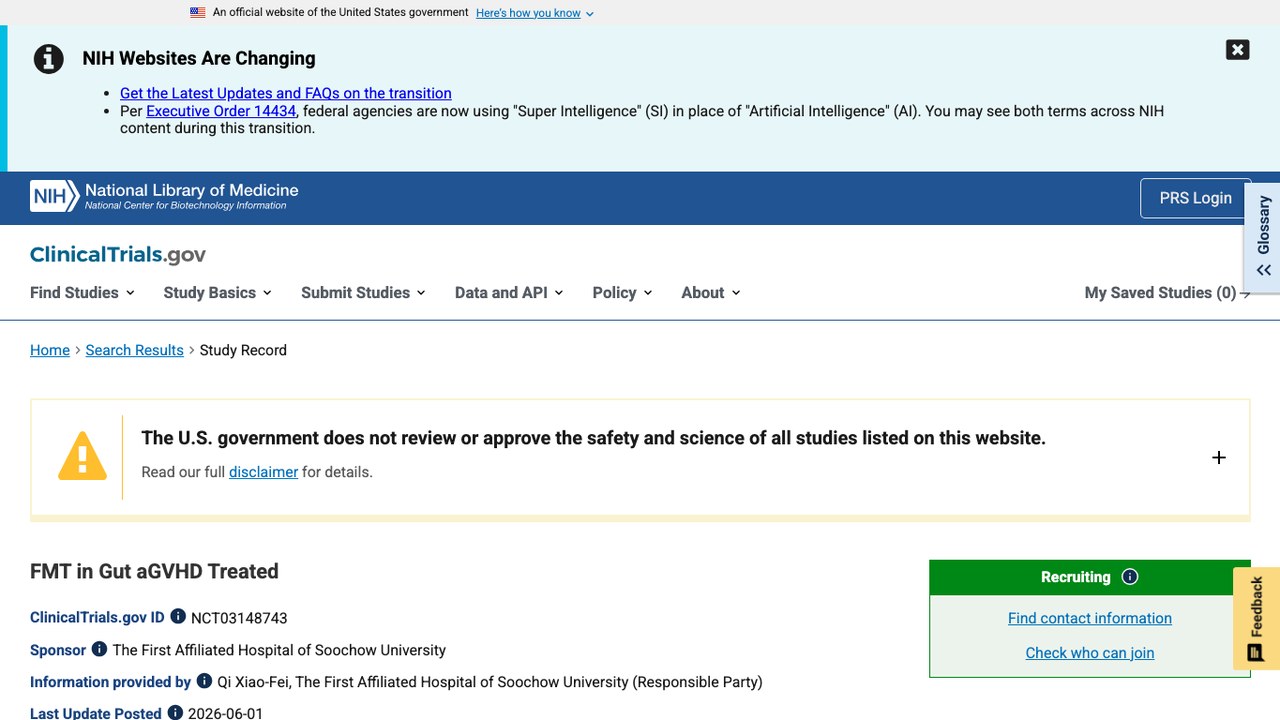Click the Study Record breadcrumb text
Viewport: 1280px width, 720px height.
pyautogui.click(x=243, y=350)
